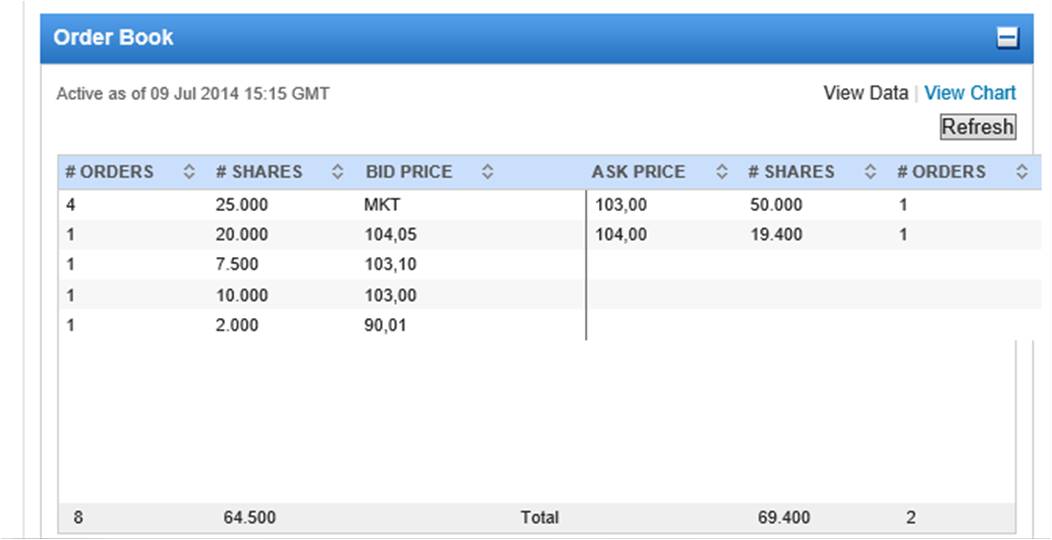Image resolution: width=1052 pixels, height=540 pixels.
Task: Switch to View Data
Action: click(865, 93)
